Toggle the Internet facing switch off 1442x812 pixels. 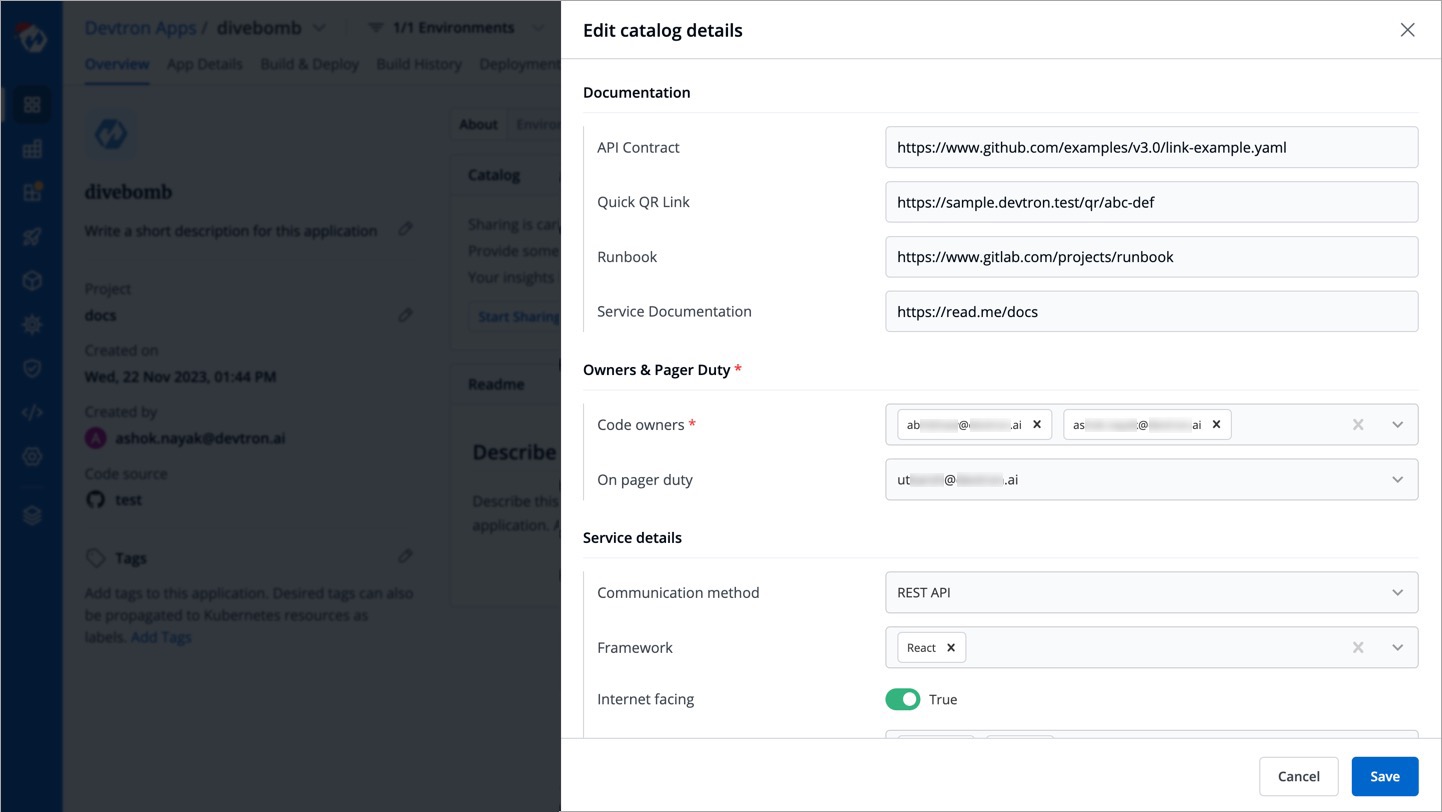[x=902, y=700]
